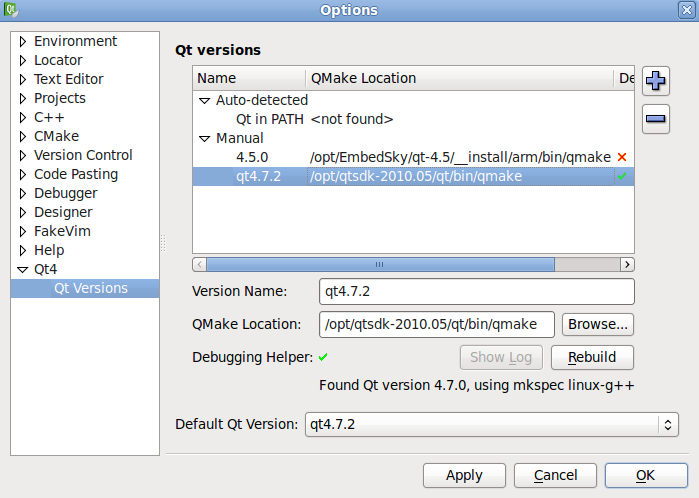Select Designer in the options tree
Image resolution: width=699 pixels, height=498 pixels.
(x=63, y=212)
